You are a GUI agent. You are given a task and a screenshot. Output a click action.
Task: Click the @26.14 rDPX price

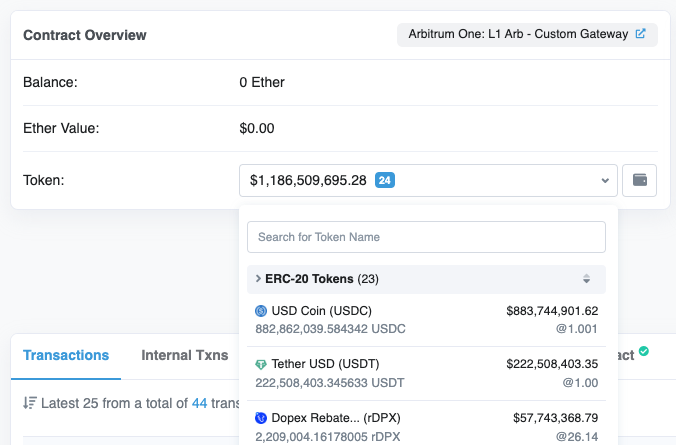(577, 437)
